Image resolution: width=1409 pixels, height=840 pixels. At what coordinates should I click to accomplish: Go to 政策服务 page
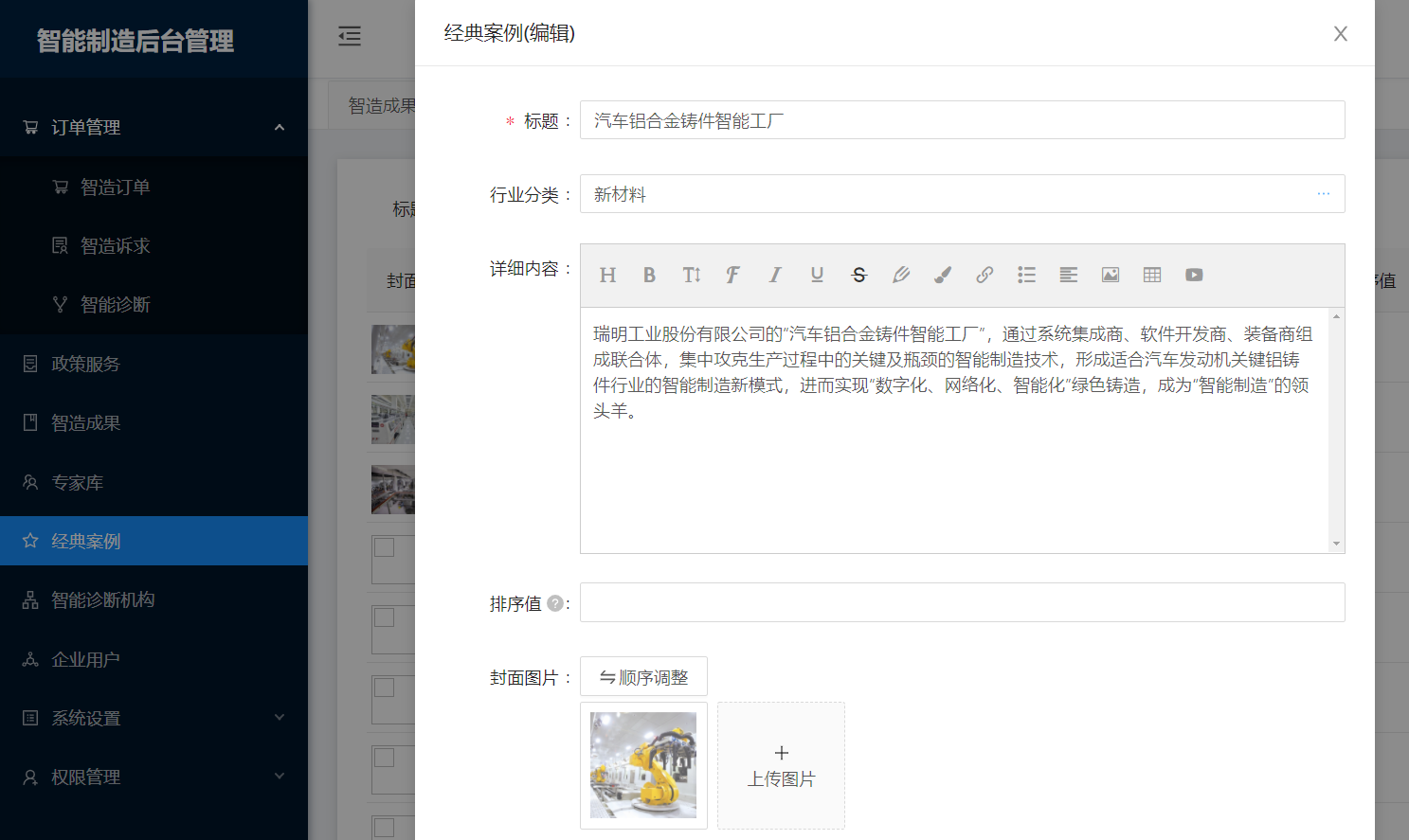154,364
